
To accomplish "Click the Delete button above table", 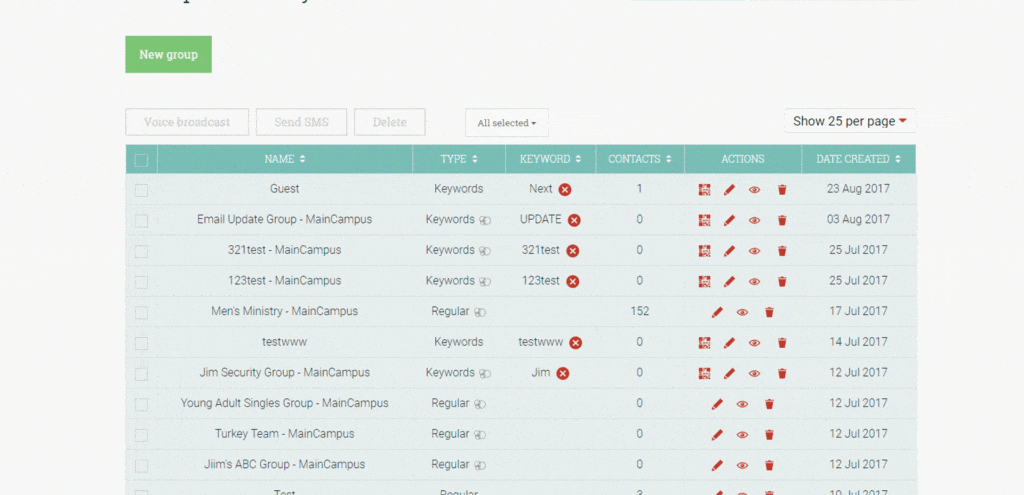I will pyautogui.click(x=390, y=122).
